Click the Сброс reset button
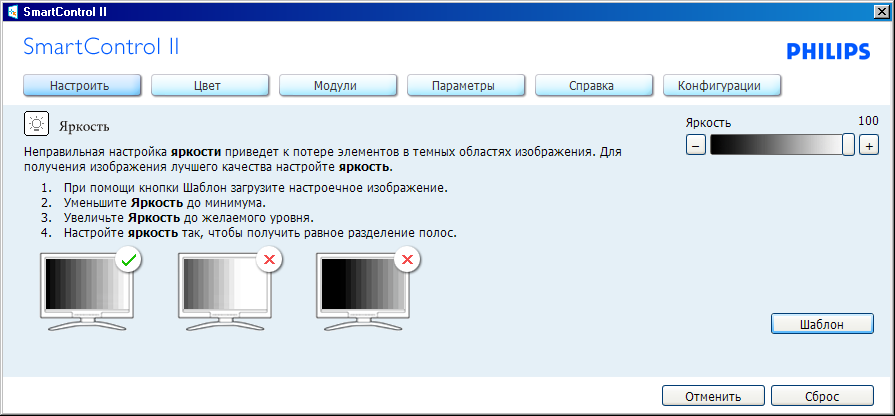895x416 pixels. coord(822,396)
